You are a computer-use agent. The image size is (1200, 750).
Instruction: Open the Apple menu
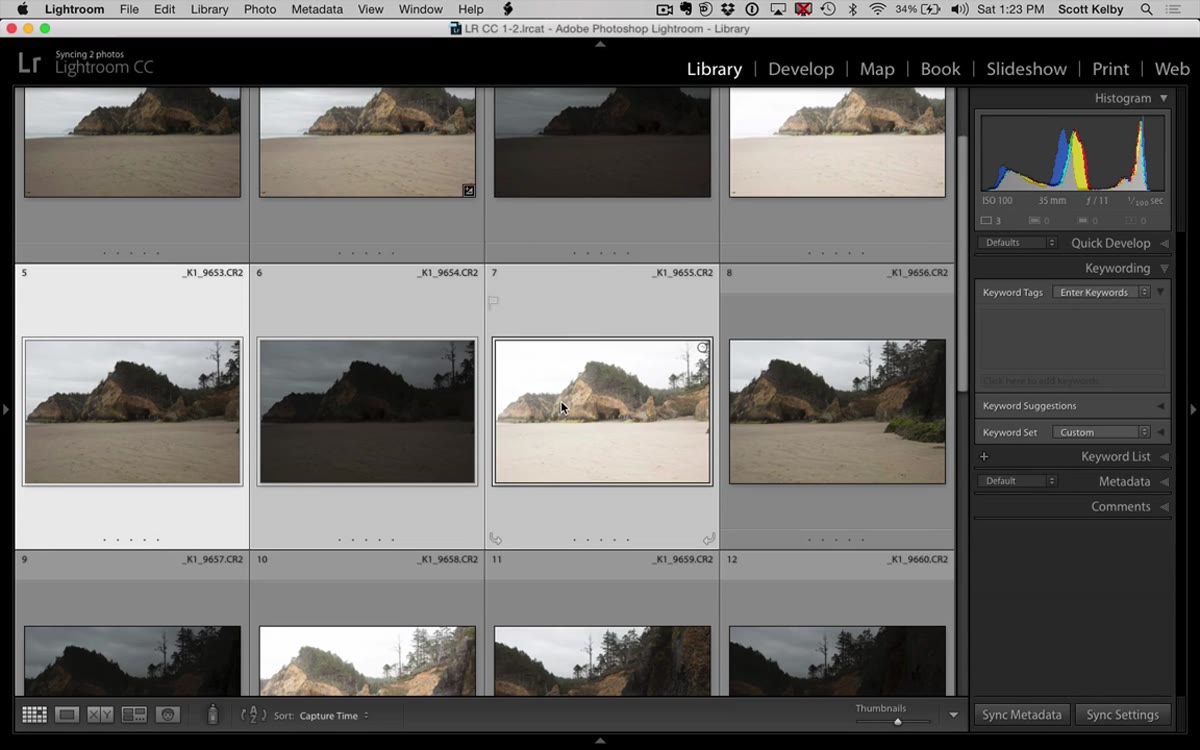23,9
